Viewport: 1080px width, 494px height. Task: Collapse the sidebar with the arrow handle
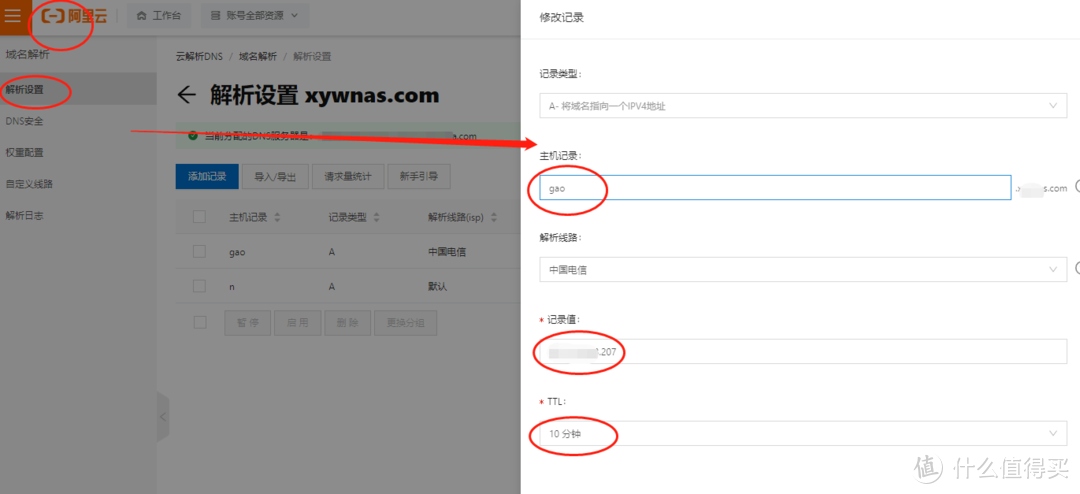click(163, 417)
